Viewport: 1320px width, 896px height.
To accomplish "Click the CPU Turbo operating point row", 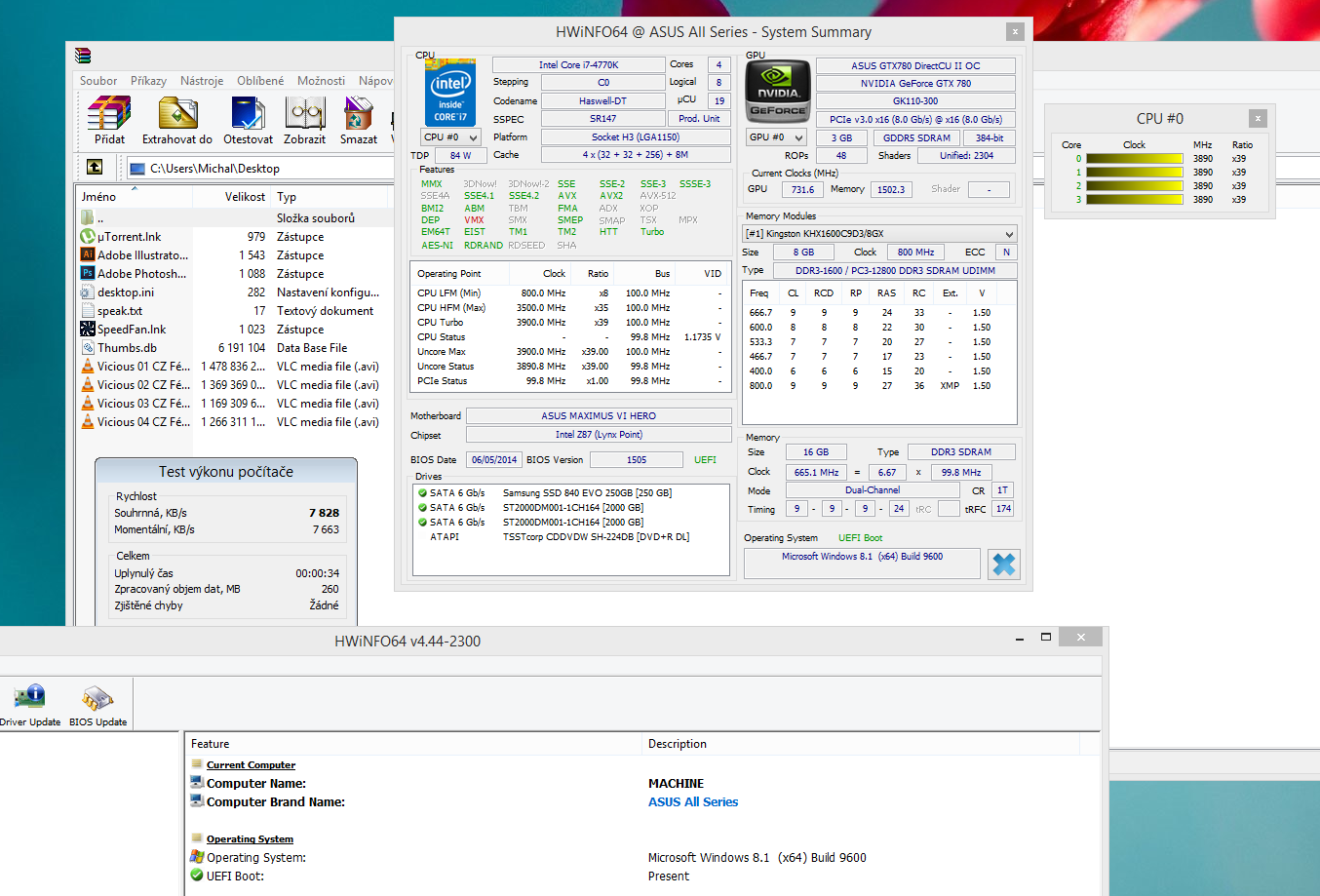I will click(x=569, y=323).
